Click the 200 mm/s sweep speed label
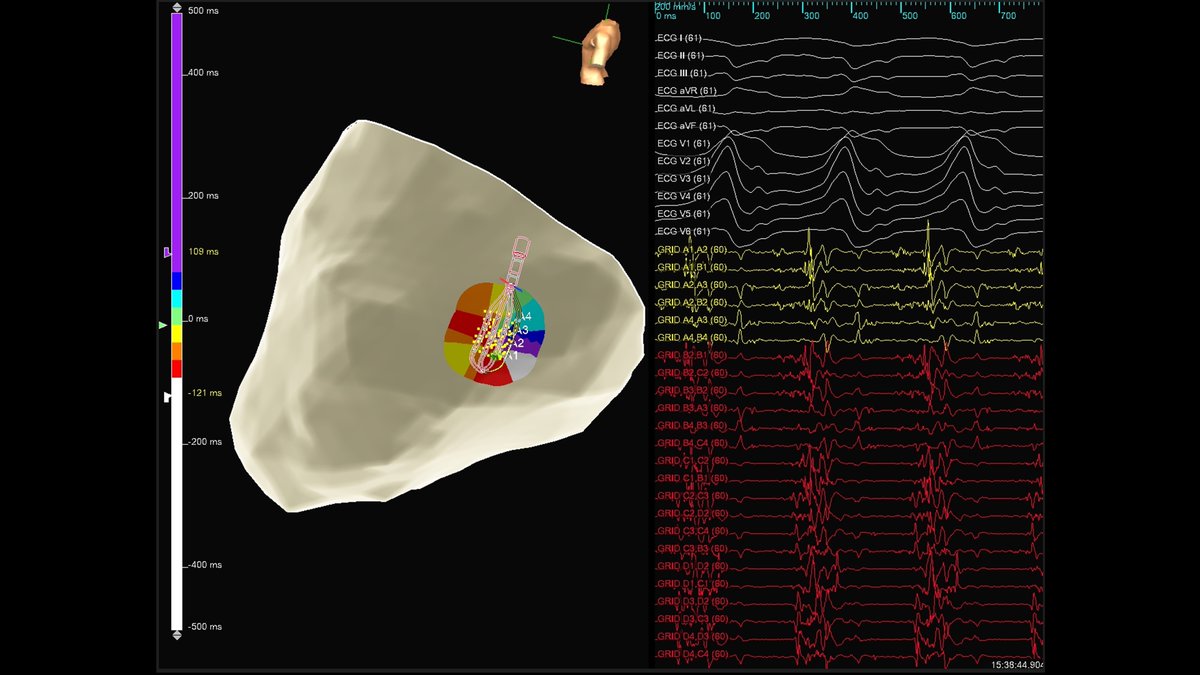The width and height of the screenshot is (1200, 675). 677,5
